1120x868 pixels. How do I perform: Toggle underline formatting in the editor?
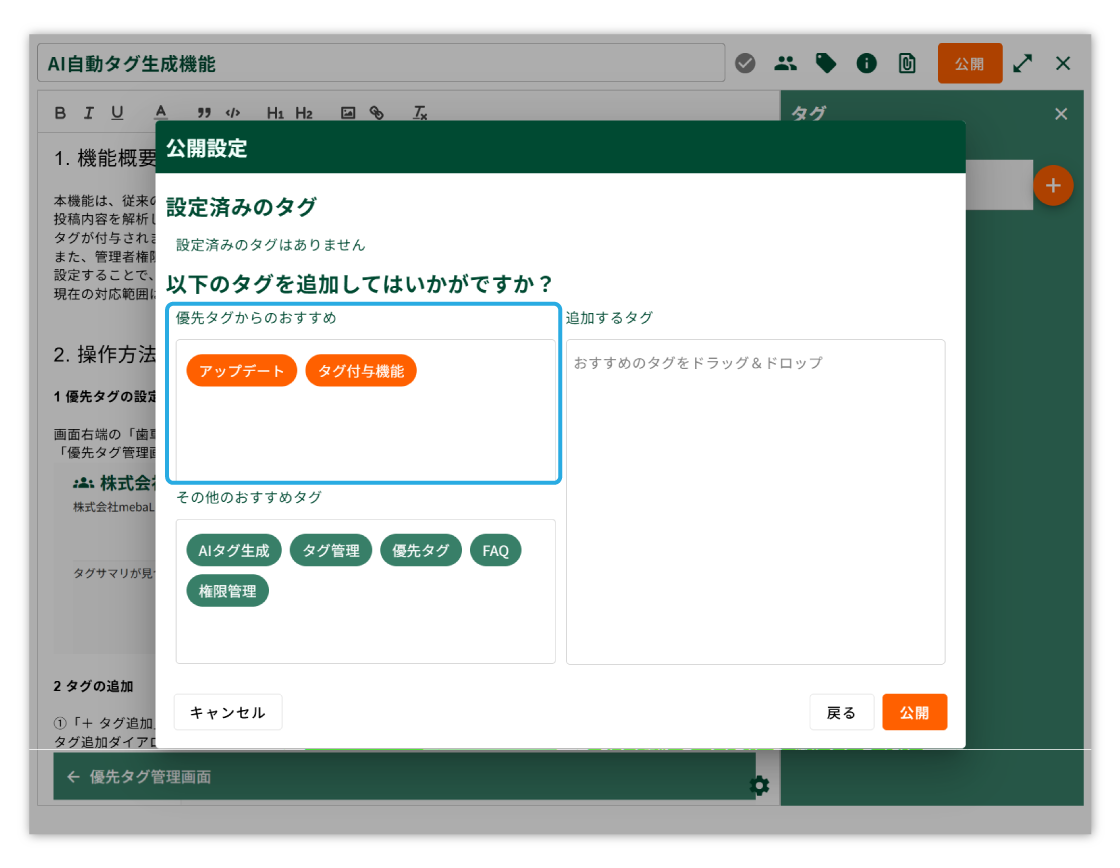click(117, 113)
